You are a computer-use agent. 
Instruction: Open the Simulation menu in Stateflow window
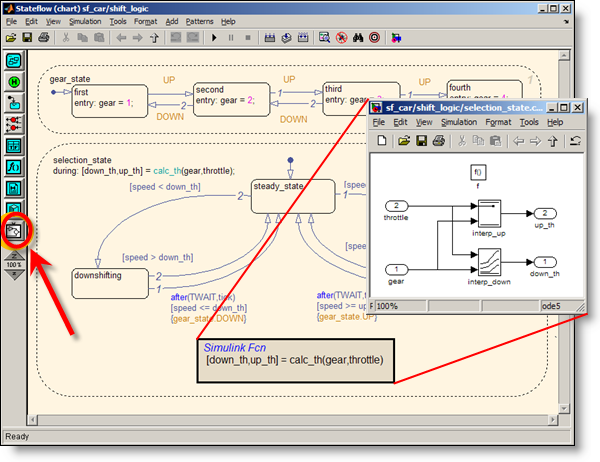click(84, 21)
